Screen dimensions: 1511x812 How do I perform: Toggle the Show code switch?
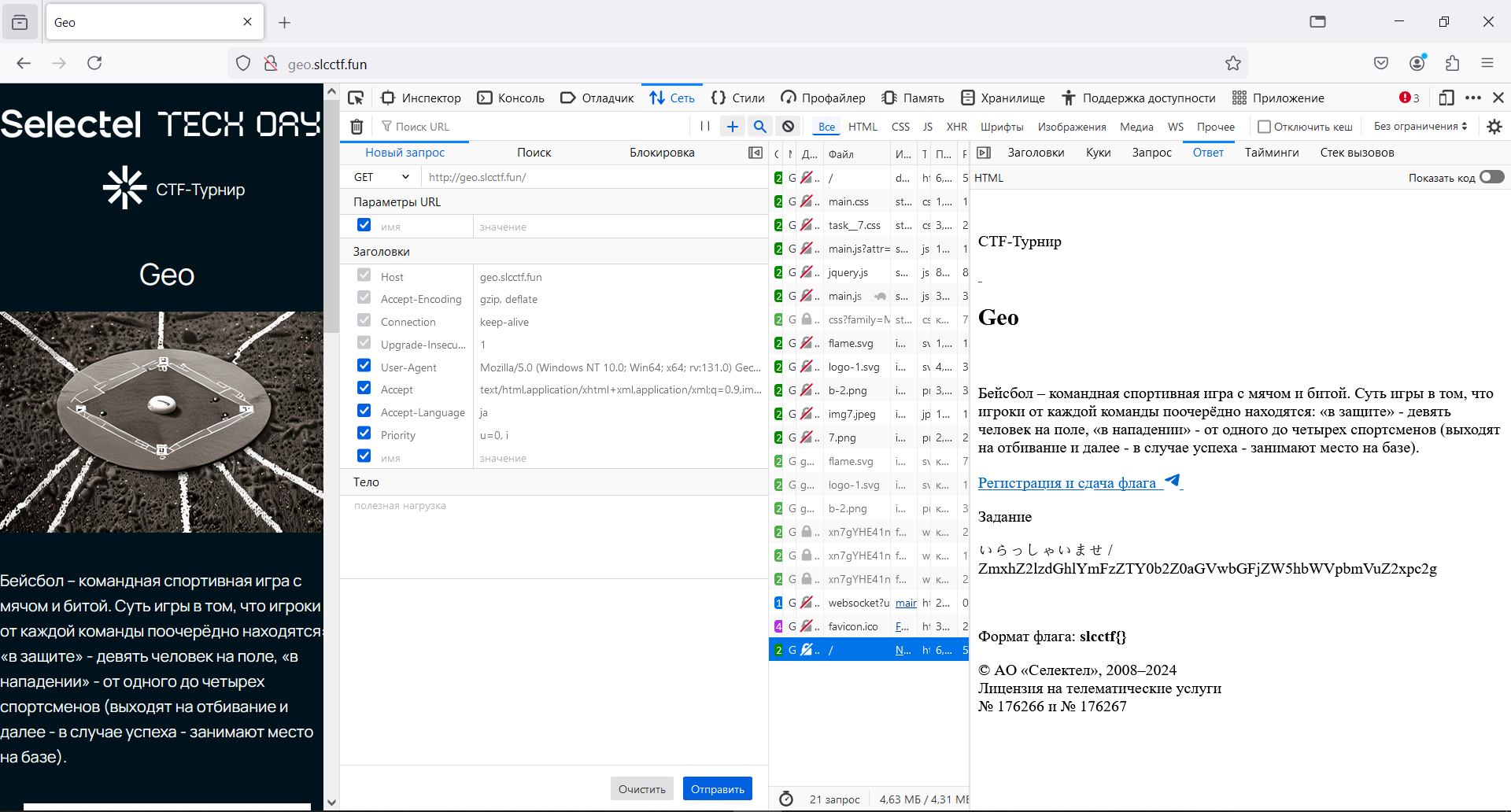pos(1491,177)
